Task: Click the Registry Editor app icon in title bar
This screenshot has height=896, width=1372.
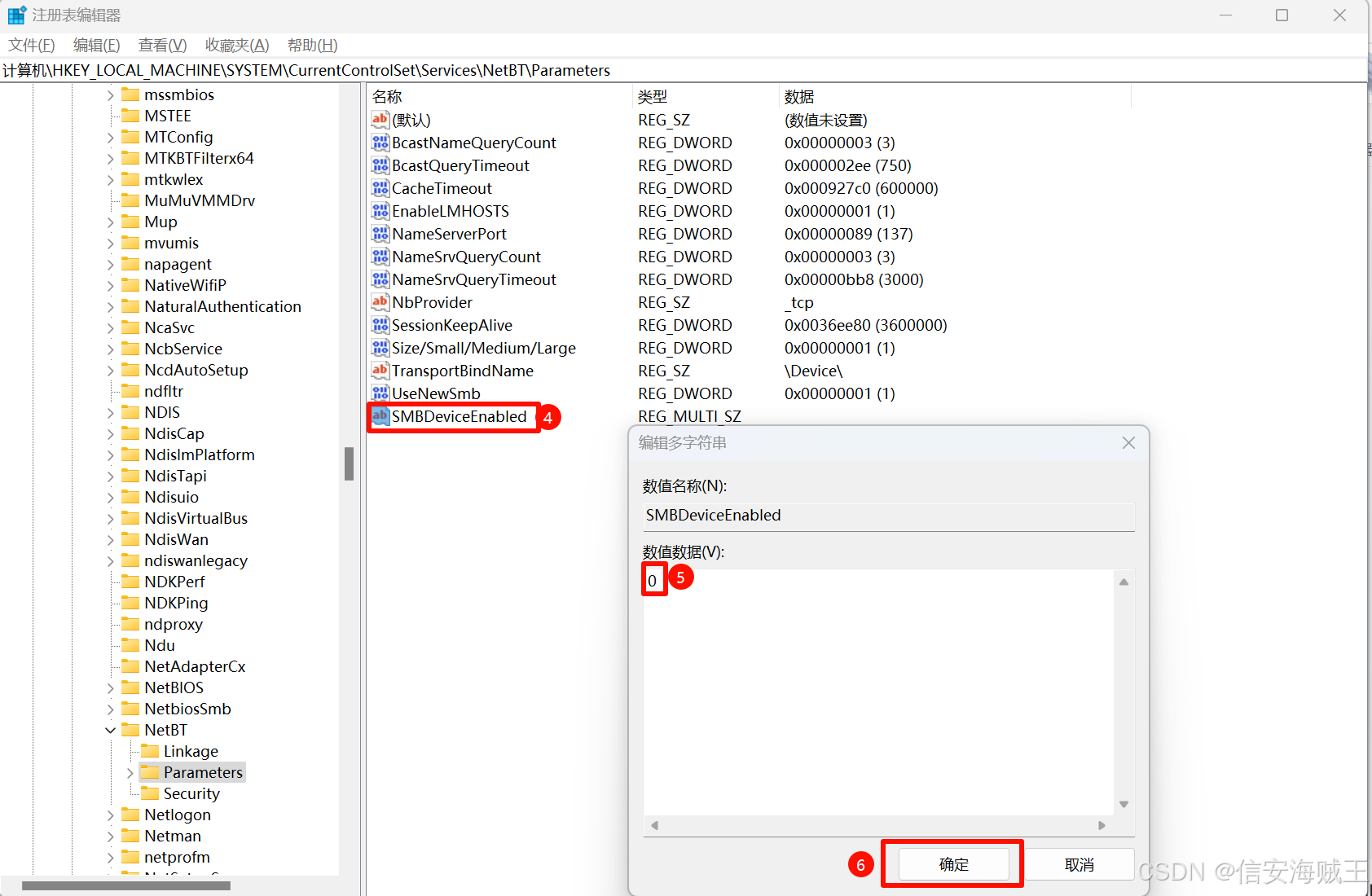Action: 16,15
